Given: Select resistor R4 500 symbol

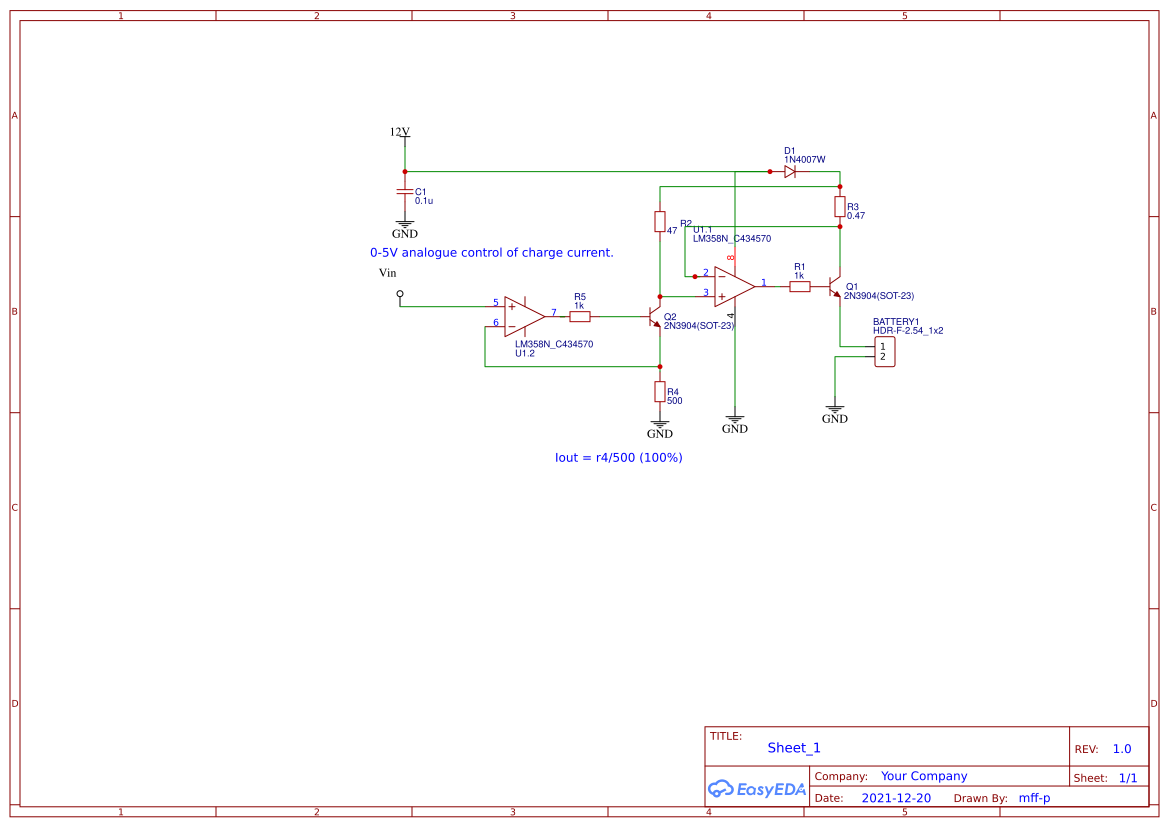Looking at the screenshot, I should [x=660, y=392].
